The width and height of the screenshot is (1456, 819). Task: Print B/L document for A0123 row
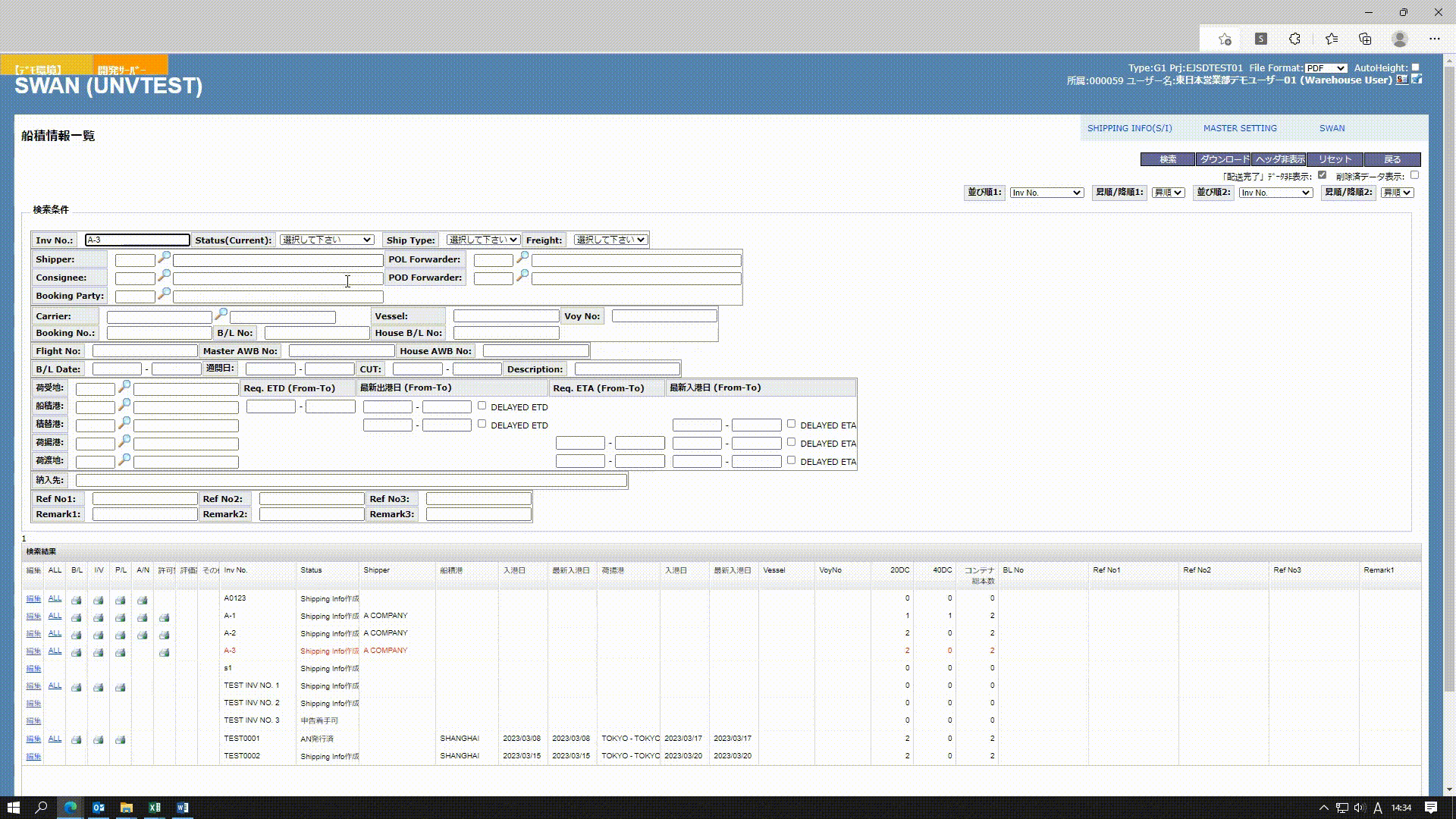coord(77,600)
